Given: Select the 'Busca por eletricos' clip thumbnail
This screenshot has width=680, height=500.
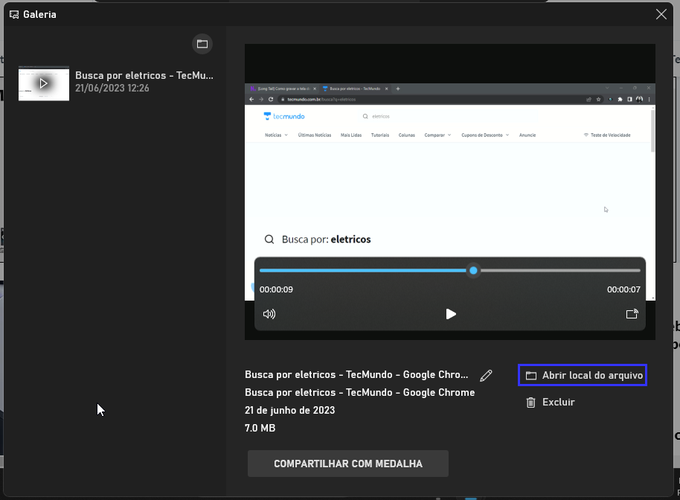Looking at the screenshot, I should coord(43,83).
